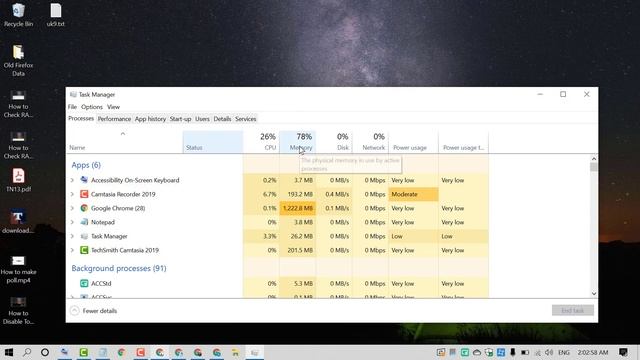640x360 pixels.
Task: Open the File menu
Action: point(72,107)
